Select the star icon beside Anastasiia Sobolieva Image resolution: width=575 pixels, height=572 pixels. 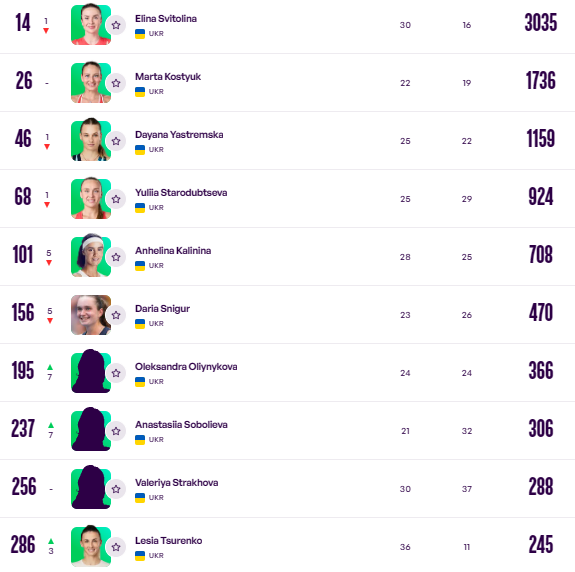click(116, 431)
